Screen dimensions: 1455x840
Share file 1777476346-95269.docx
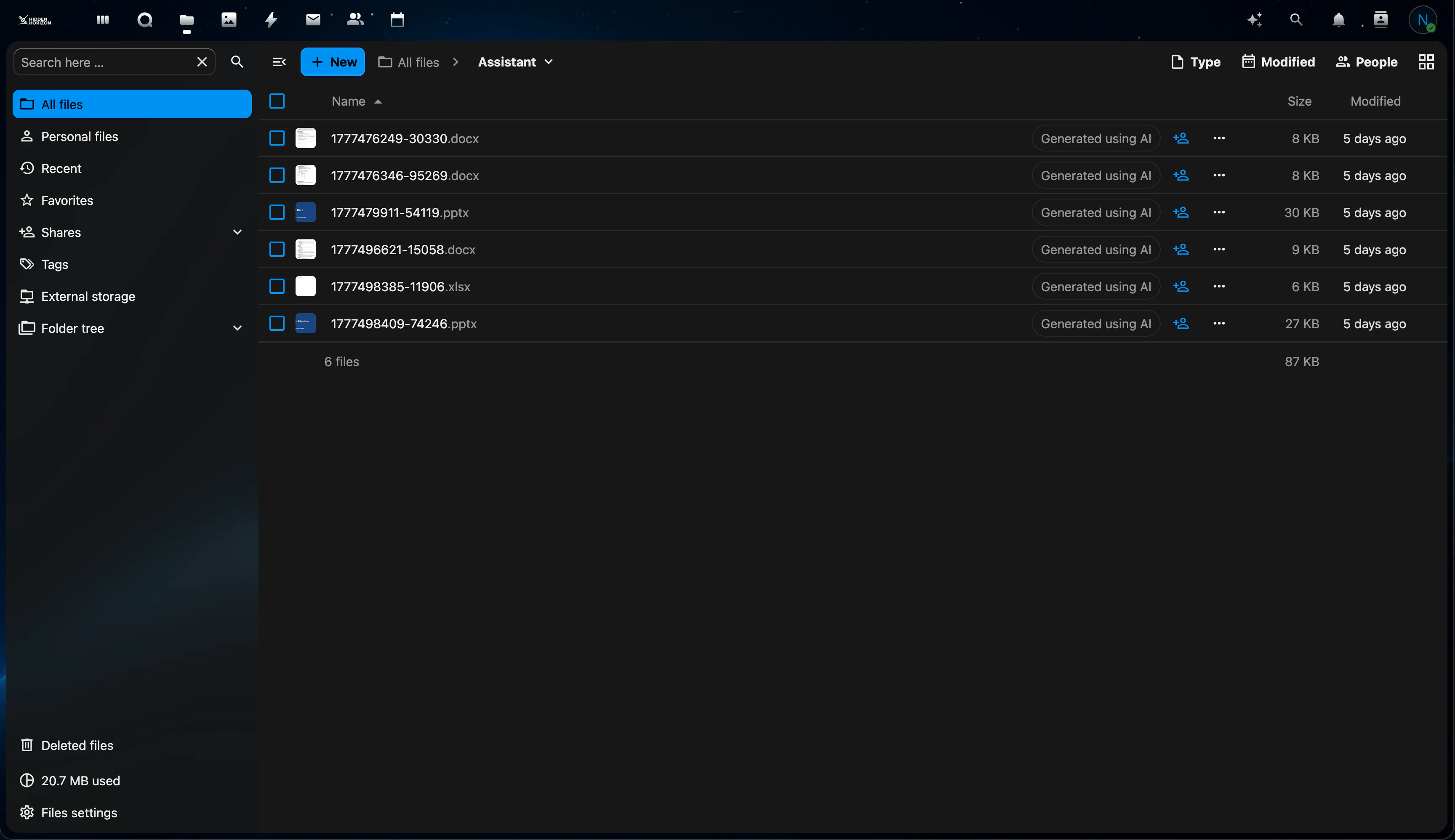coord(1181,175)
